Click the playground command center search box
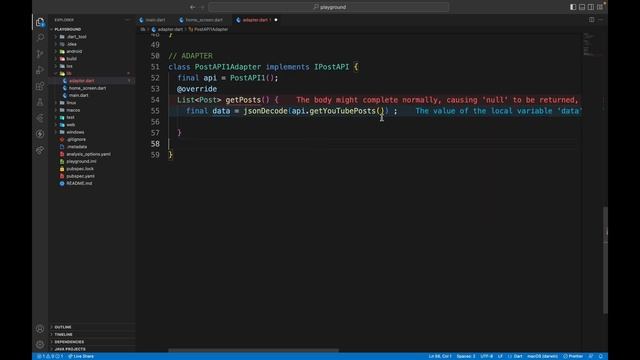This screenshot has height=360, width=640. [329, 7]
